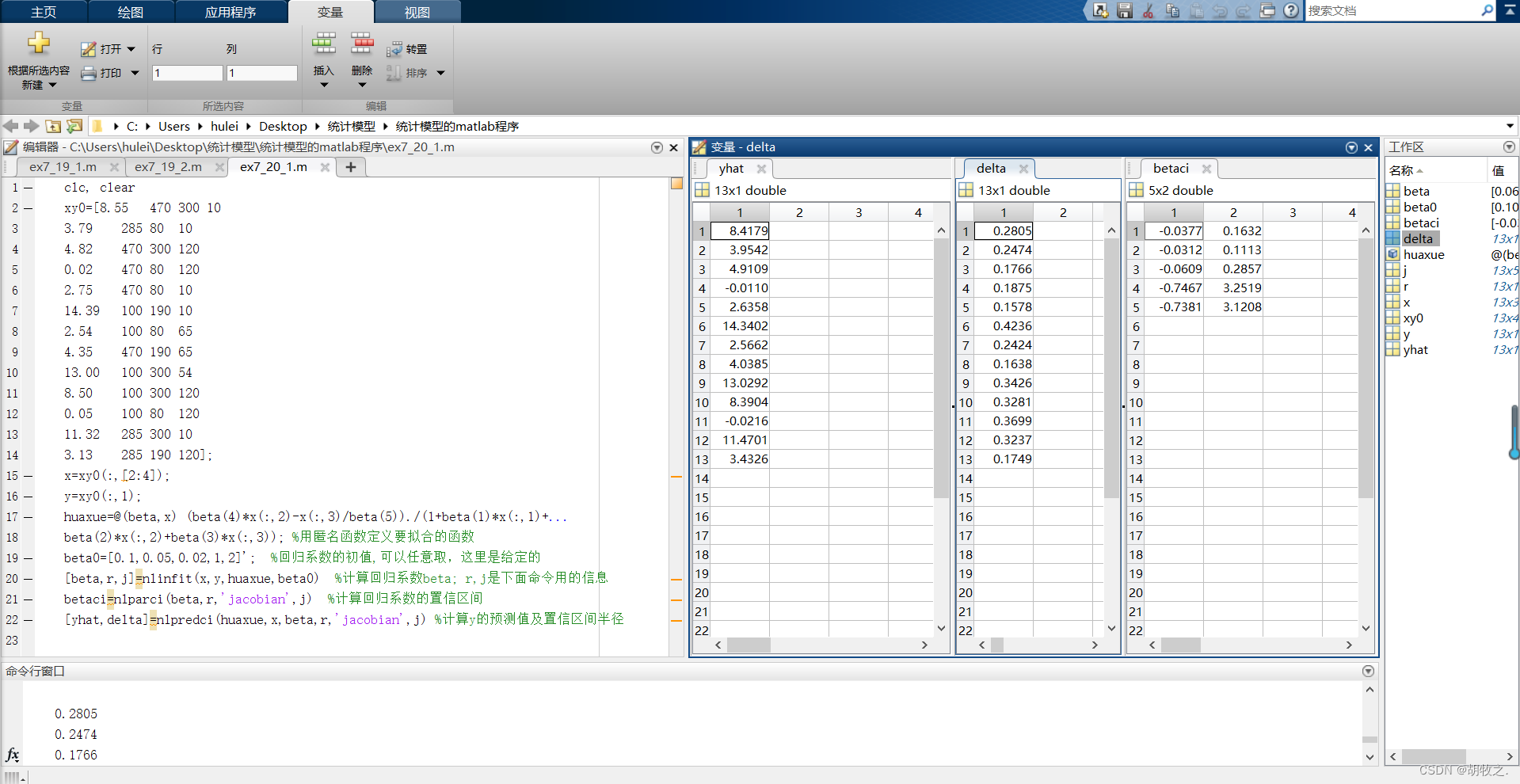Select xy0 variable in Workspace
1520x784 pixels.
pos(1413,318)
